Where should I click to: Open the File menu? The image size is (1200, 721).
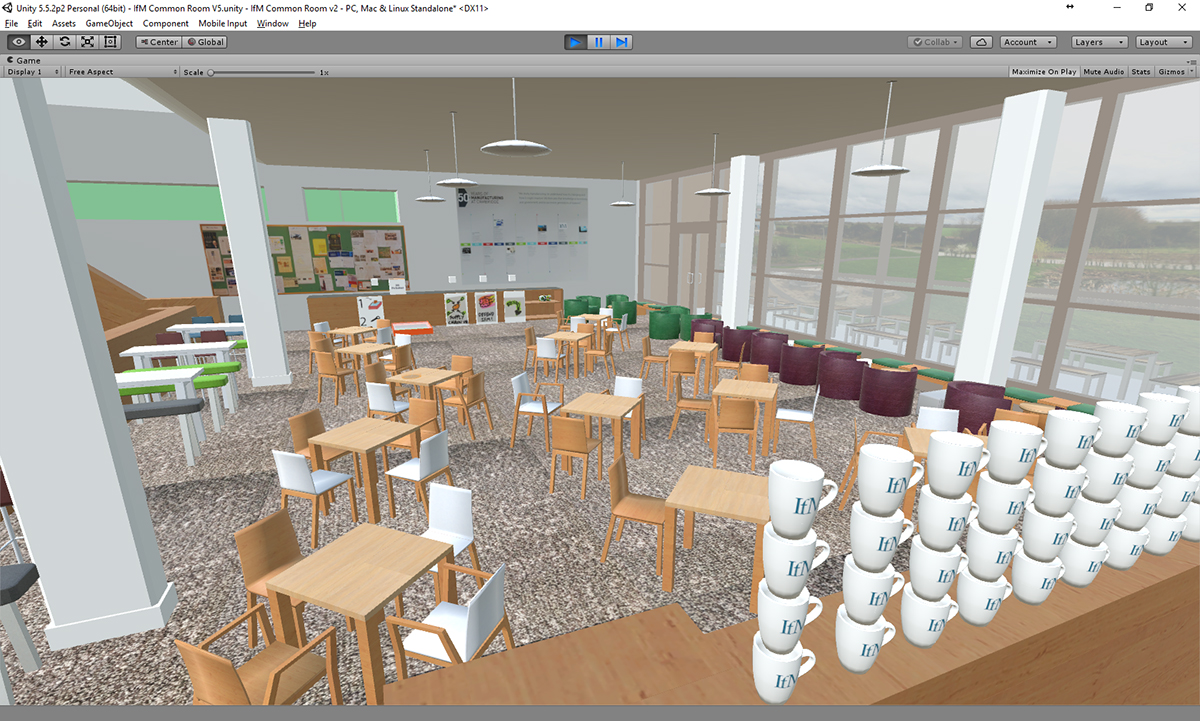[x=12, y=23]
